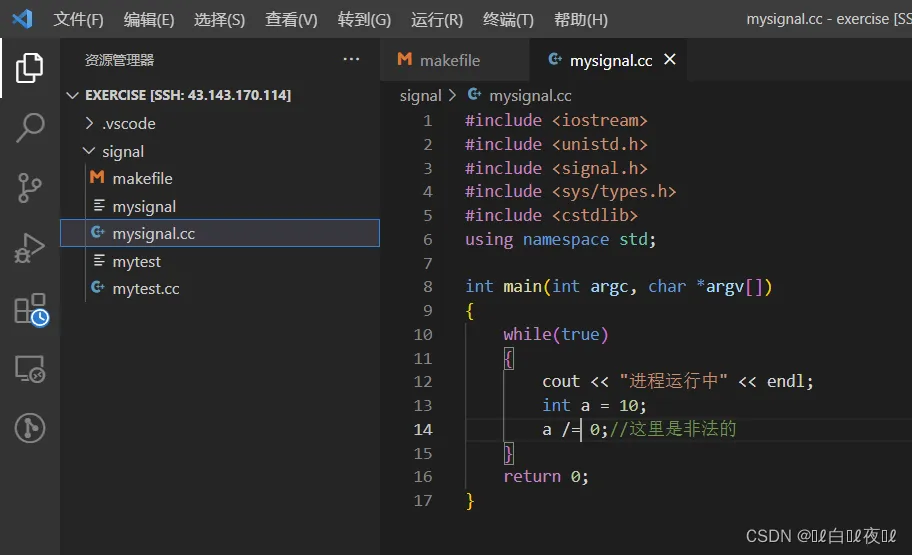Open the Explorer view in activity bar

click(x=29, y=68)
